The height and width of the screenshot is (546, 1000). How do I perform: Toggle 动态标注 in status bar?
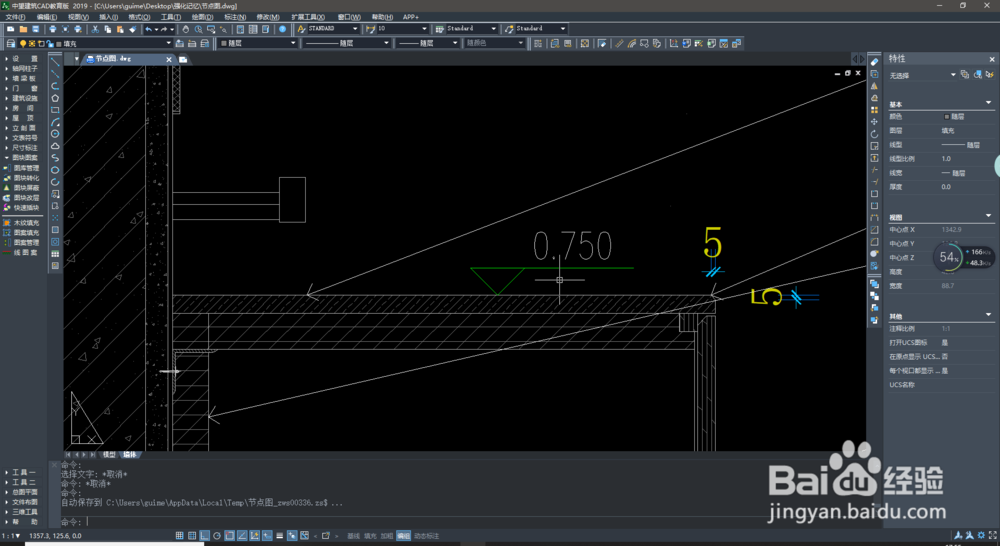427,536
